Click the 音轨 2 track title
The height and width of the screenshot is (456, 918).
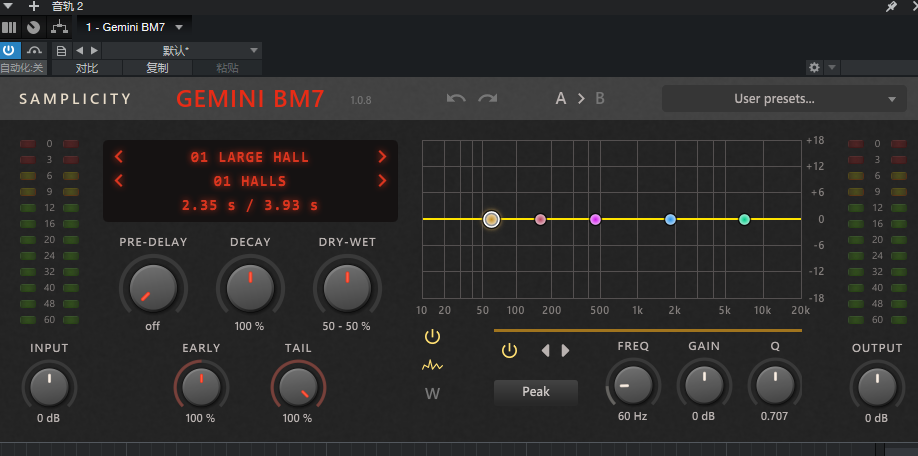pos(67,6)
